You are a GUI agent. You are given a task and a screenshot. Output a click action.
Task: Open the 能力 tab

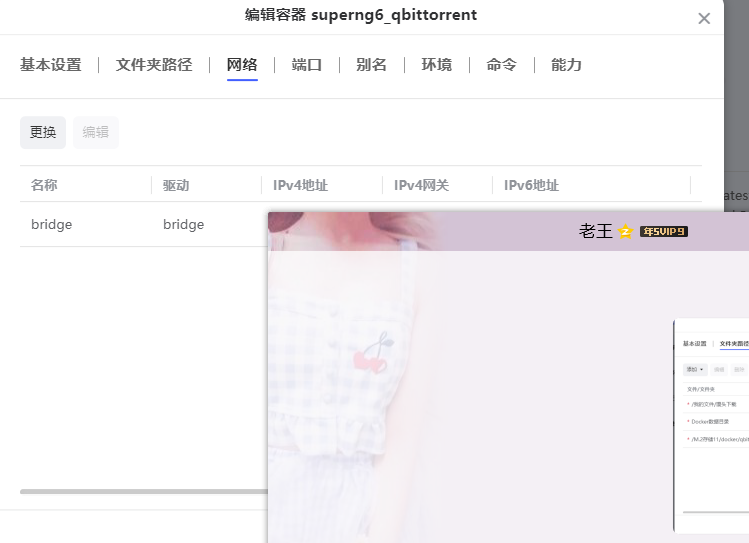[x=566, y=65]
